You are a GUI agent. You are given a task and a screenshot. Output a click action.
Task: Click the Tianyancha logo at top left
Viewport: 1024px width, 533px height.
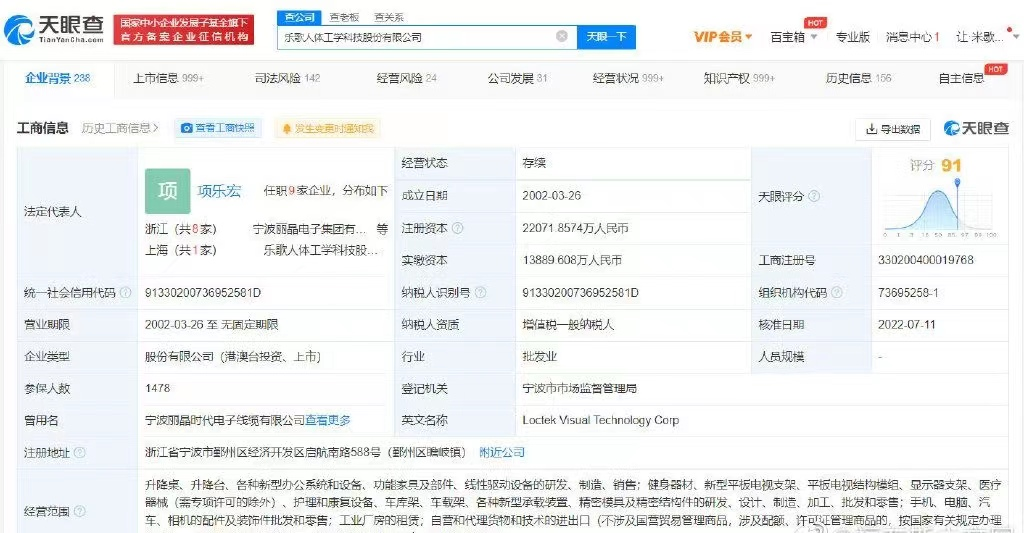point(54,29)
